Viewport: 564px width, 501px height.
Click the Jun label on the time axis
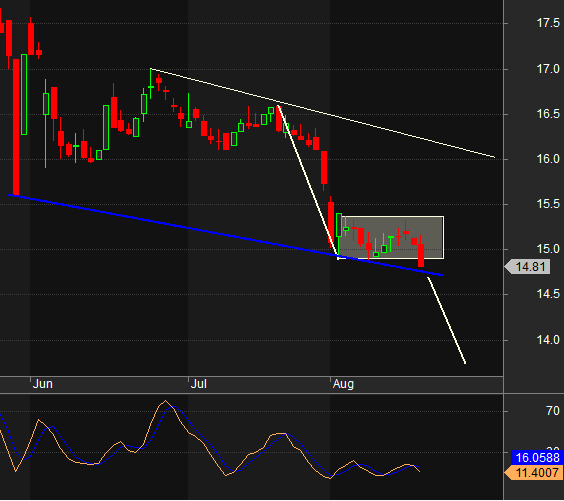[42, 384]
